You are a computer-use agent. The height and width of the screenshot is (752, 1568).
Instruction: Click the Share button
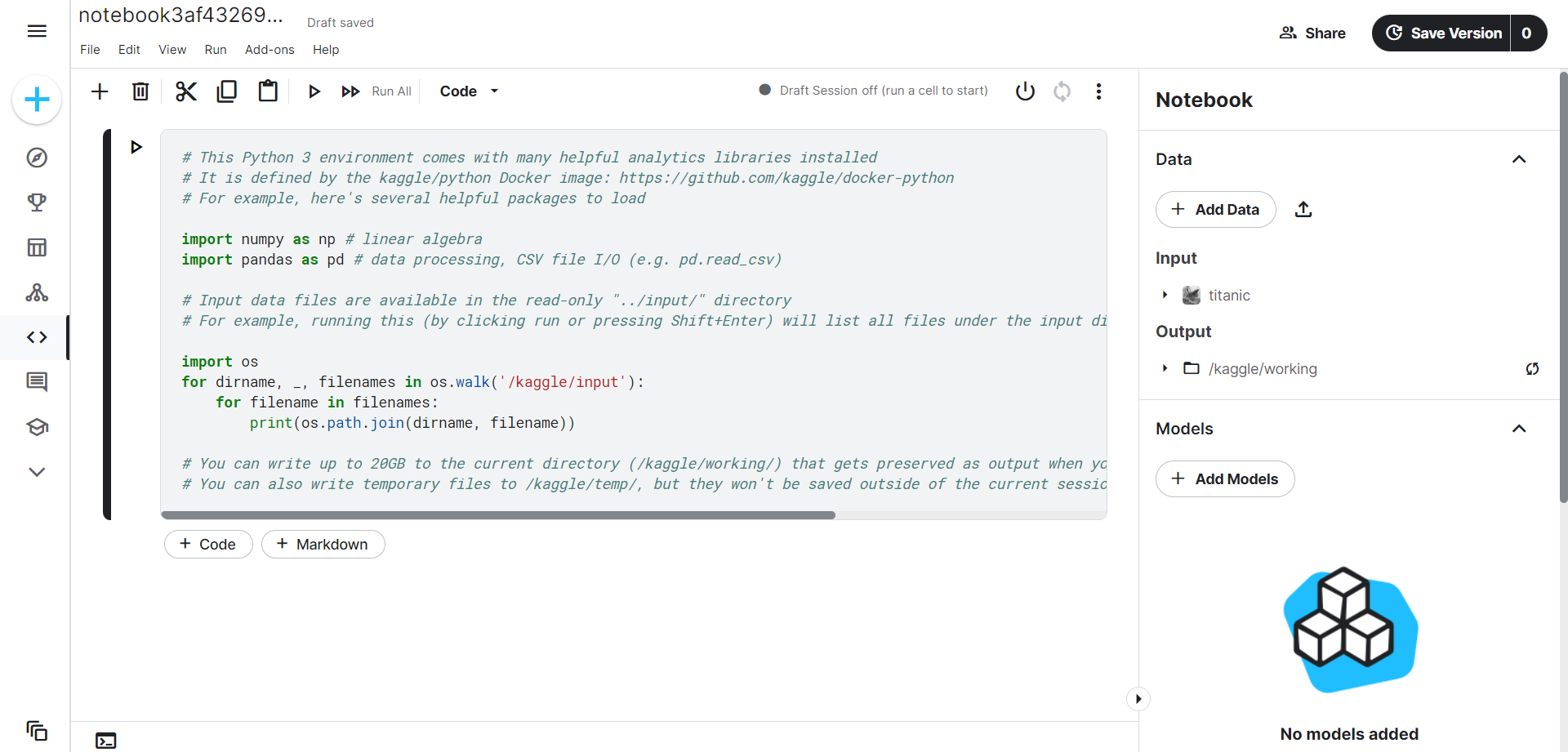1313,33
